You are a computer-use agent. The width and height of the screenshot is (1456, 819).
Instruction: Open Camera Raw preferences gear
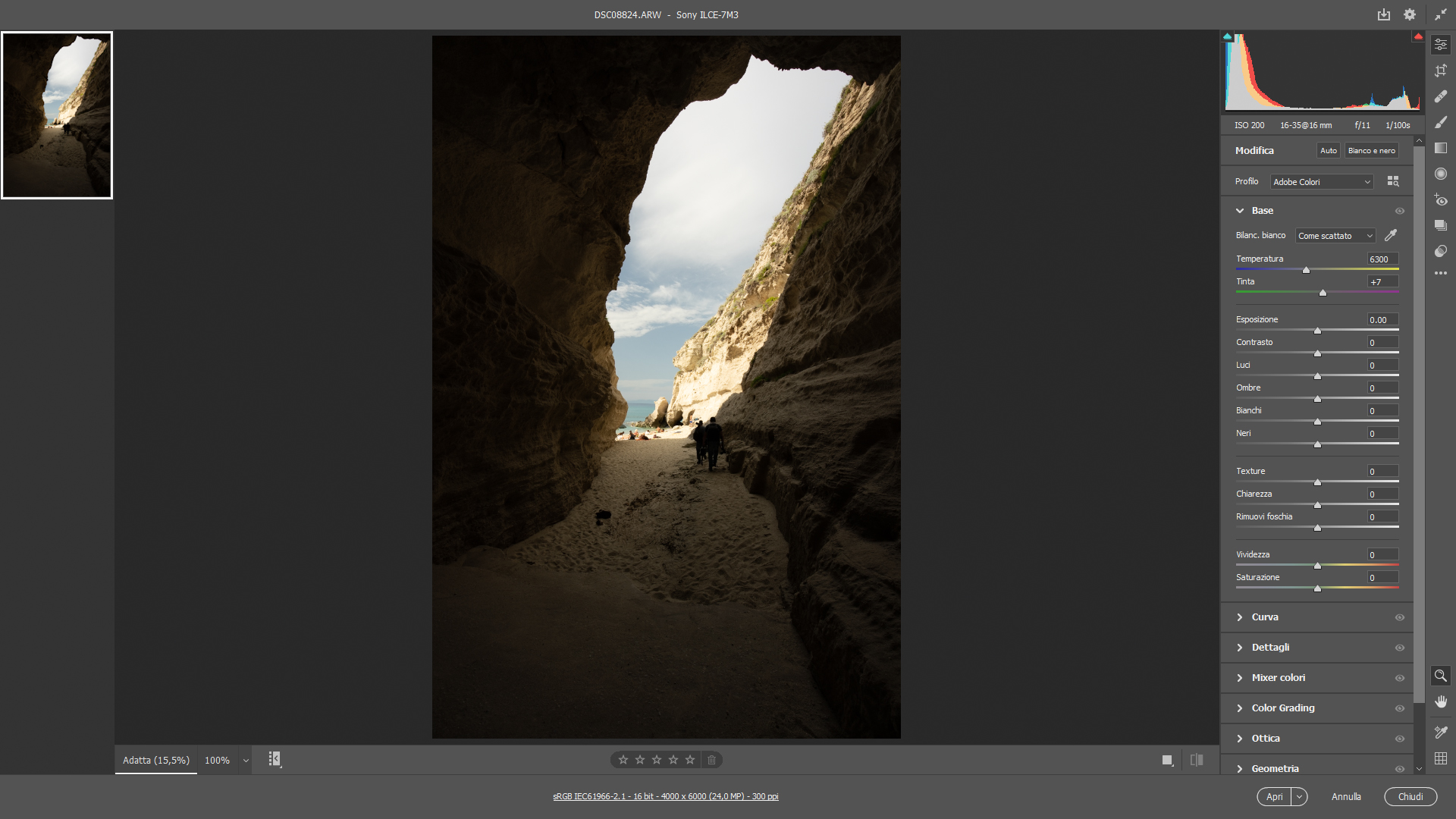click(x=1410, y=14)
